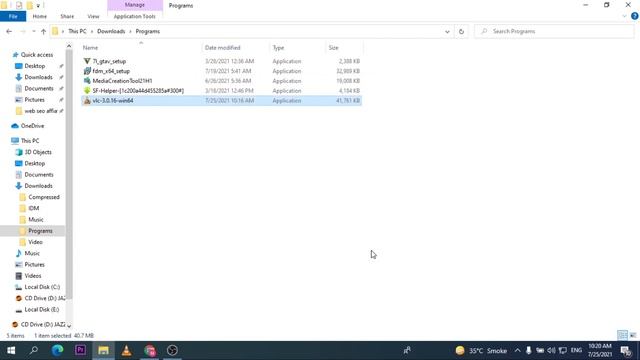Launch Microsoft Edge from taskbar
The height and width of the screenshot is (360, 640).
click(57, 350)
